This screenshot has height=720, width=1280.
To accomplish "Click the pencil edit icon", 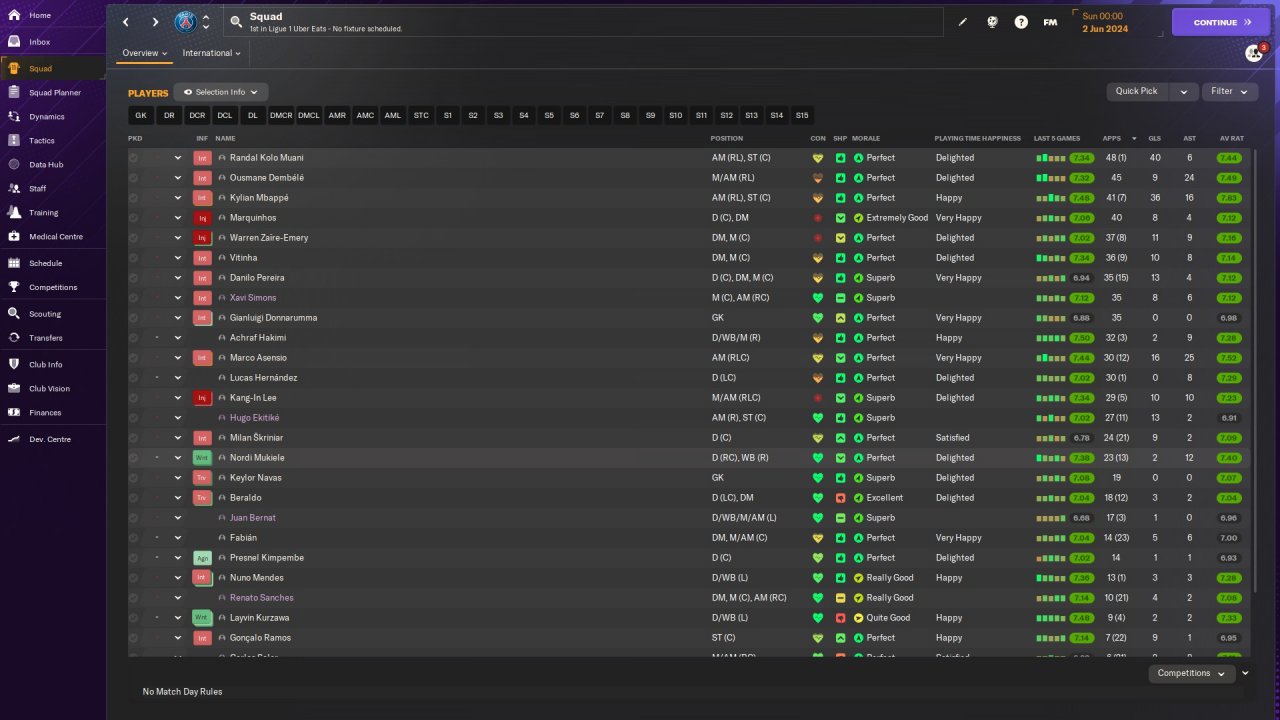I will coord(963,22).
